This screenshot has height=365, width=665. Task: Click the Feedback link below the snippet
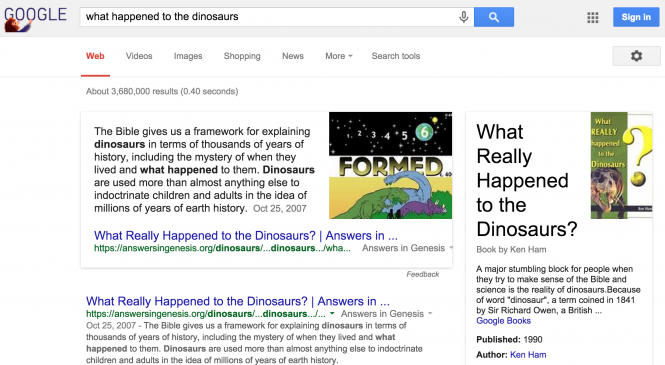pos(422,274)
